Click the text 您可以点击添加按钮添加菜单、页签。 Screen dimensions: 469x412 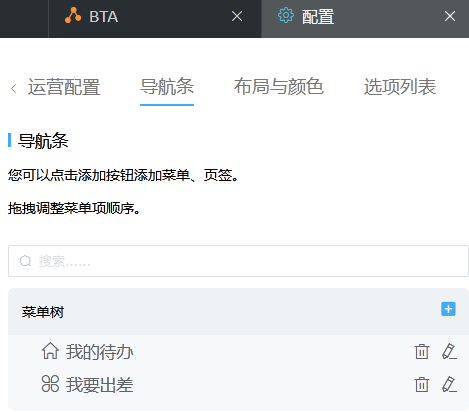point(123,175)
